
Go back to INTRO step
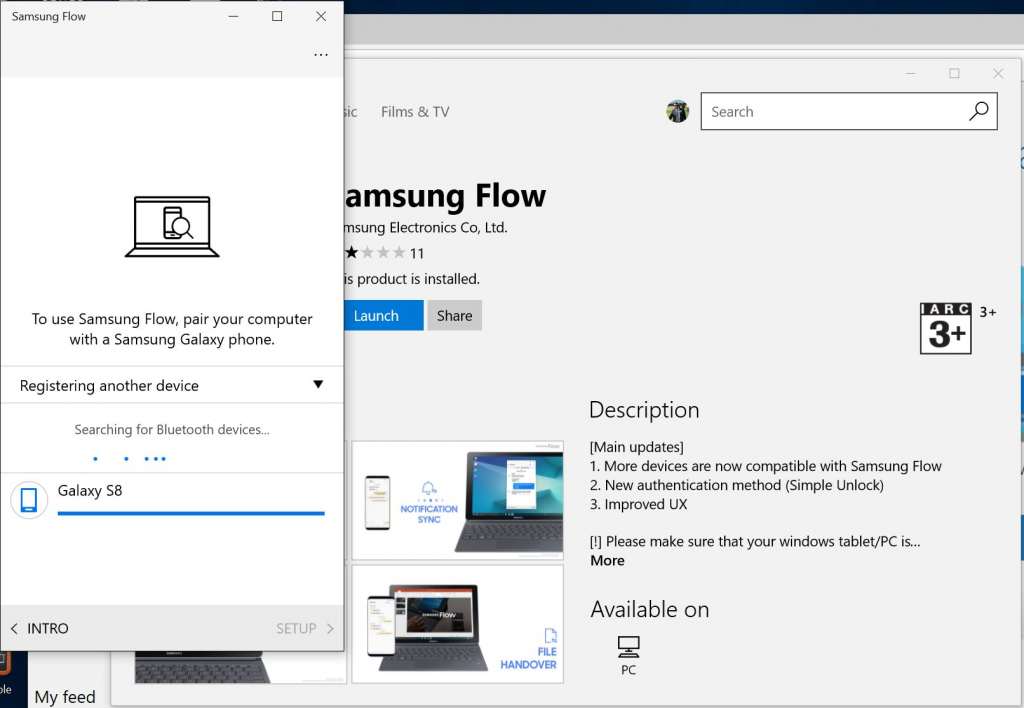point(39,628)
